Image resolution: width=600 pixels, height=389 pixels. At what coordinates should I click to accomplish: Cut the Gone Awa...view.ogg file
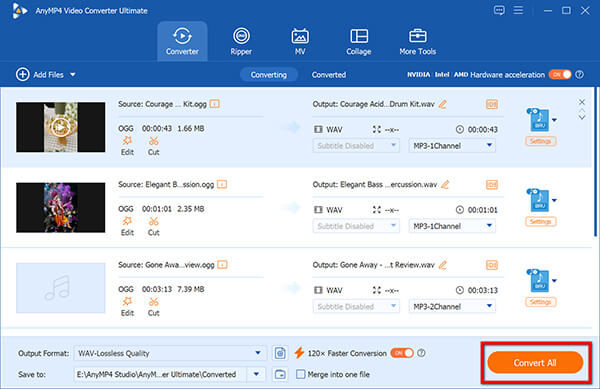[x=153, y=306]
